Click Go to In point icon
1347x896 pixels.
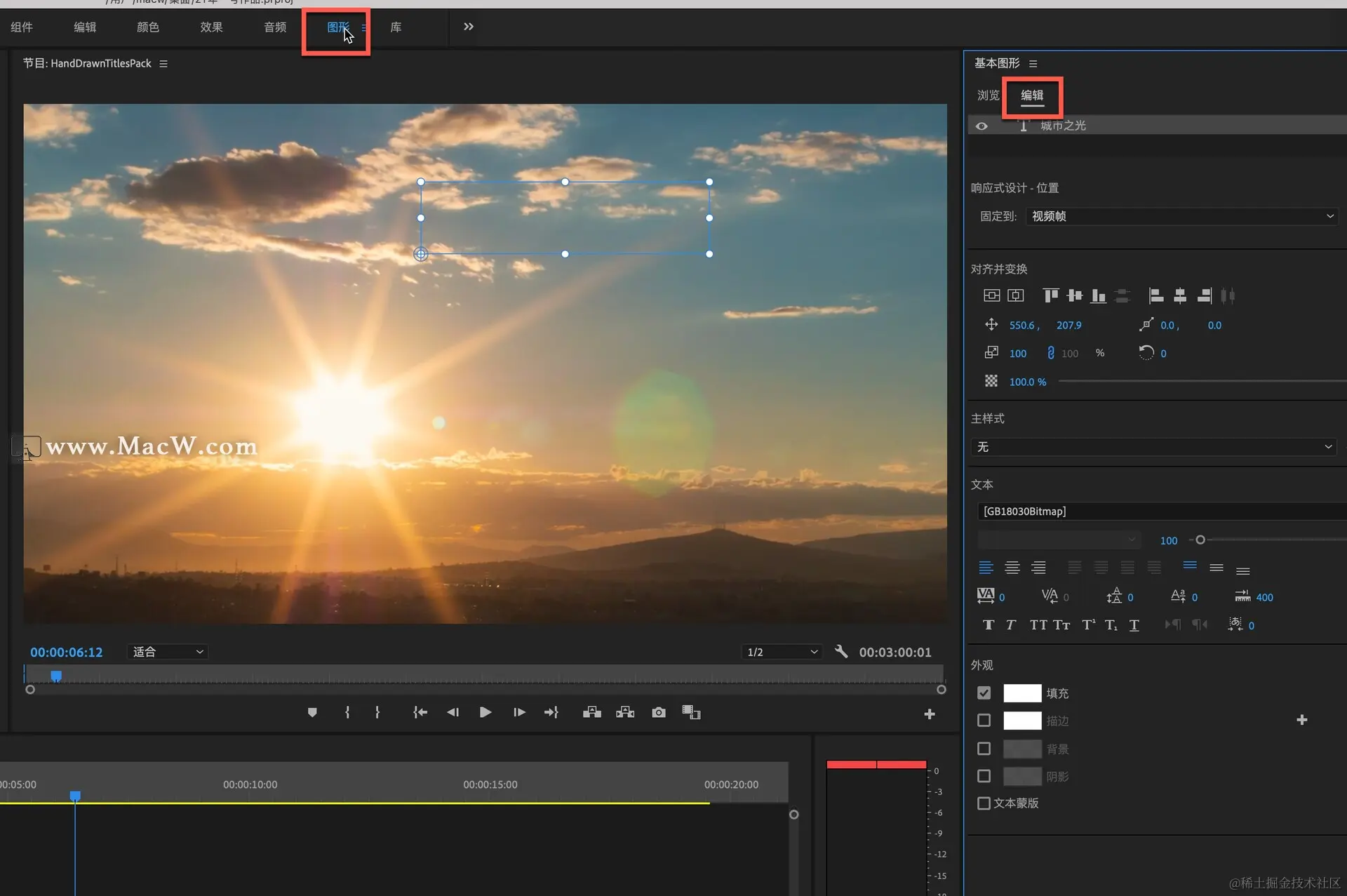420,712
